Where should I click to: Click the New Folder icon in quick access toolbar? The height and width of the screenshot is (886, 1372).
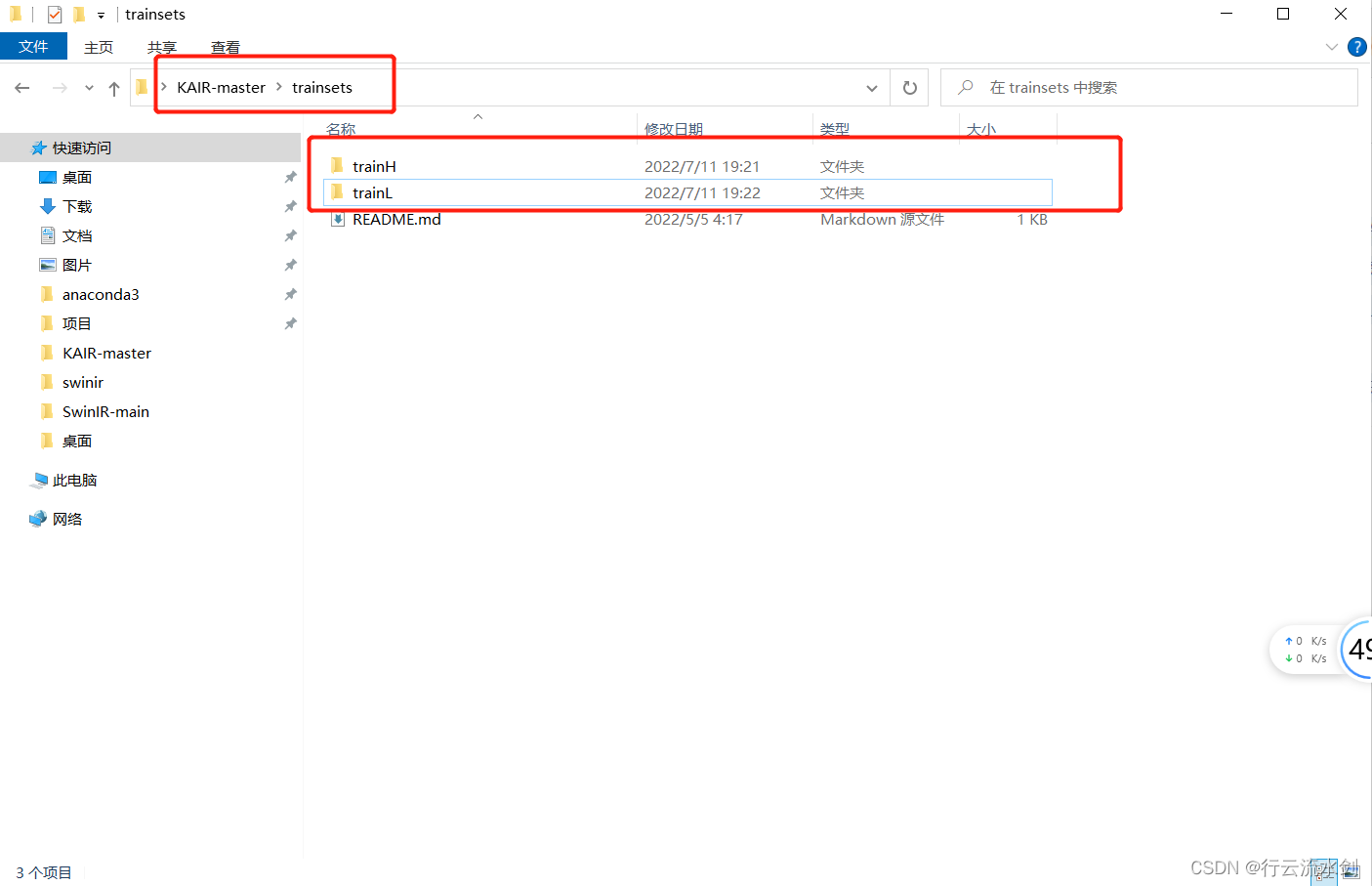pyautogui.click(x=79, y=14)
